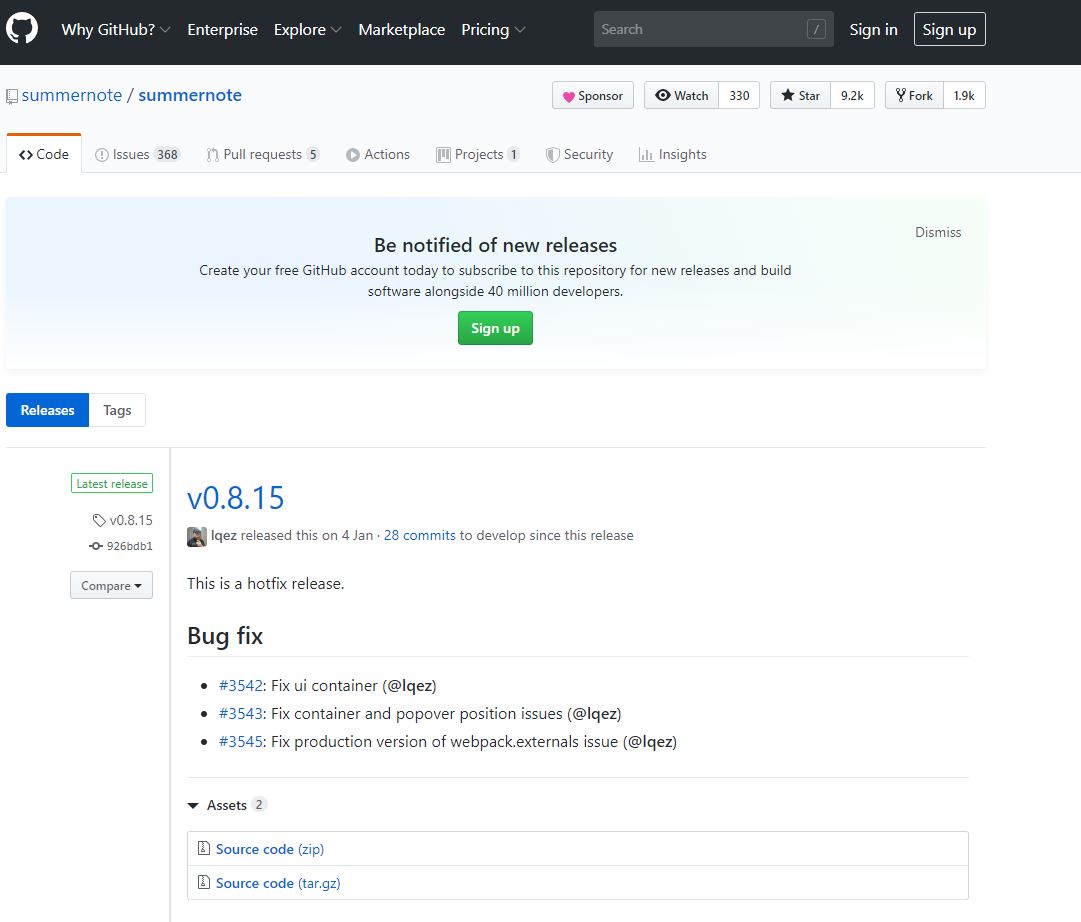View the 9.2k stargazers count
Viewport: 1081px width, 922px height.
852,95
